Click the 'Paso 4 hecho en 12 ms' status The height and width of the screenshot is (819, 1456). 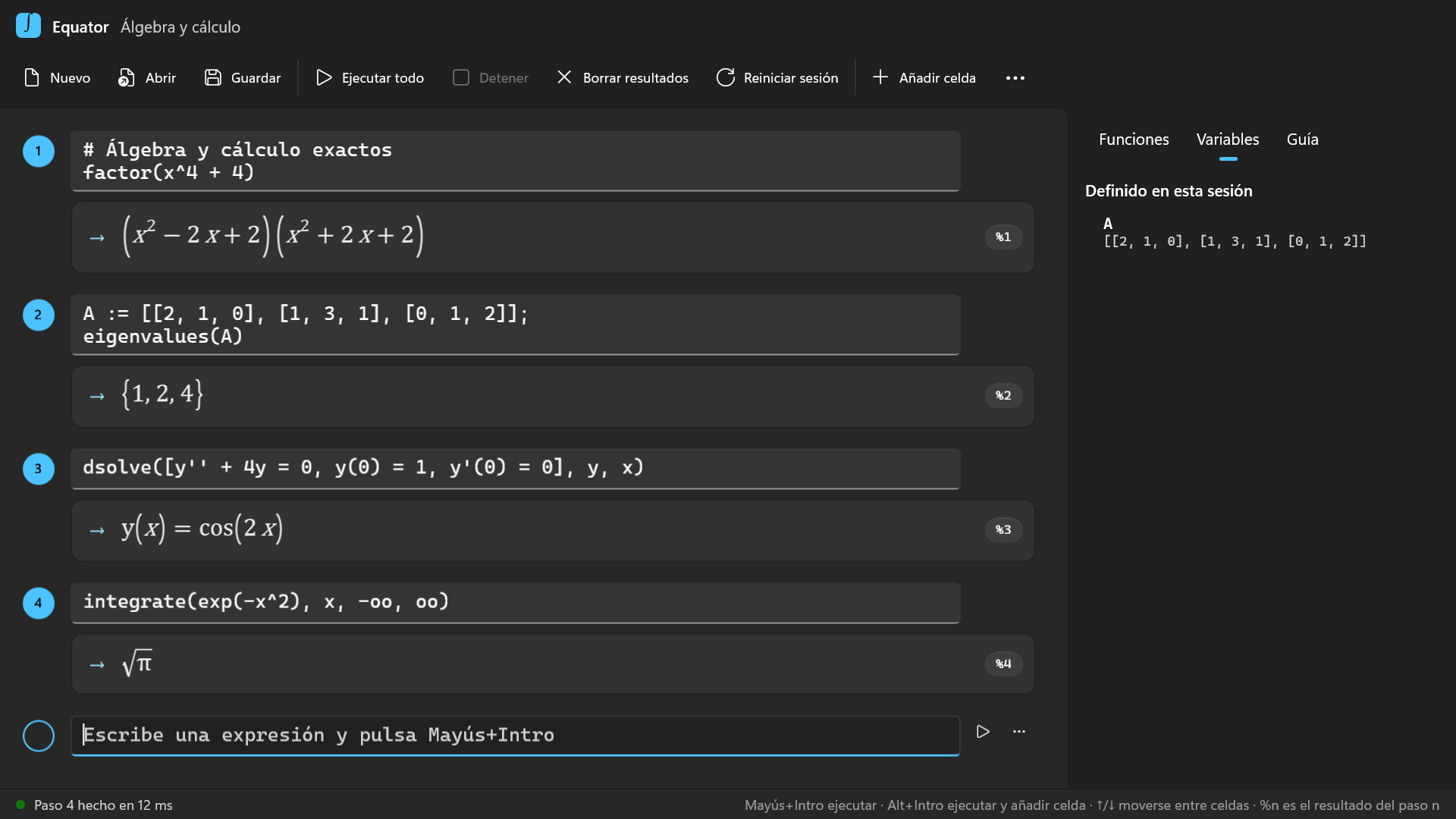coord(103,805)
